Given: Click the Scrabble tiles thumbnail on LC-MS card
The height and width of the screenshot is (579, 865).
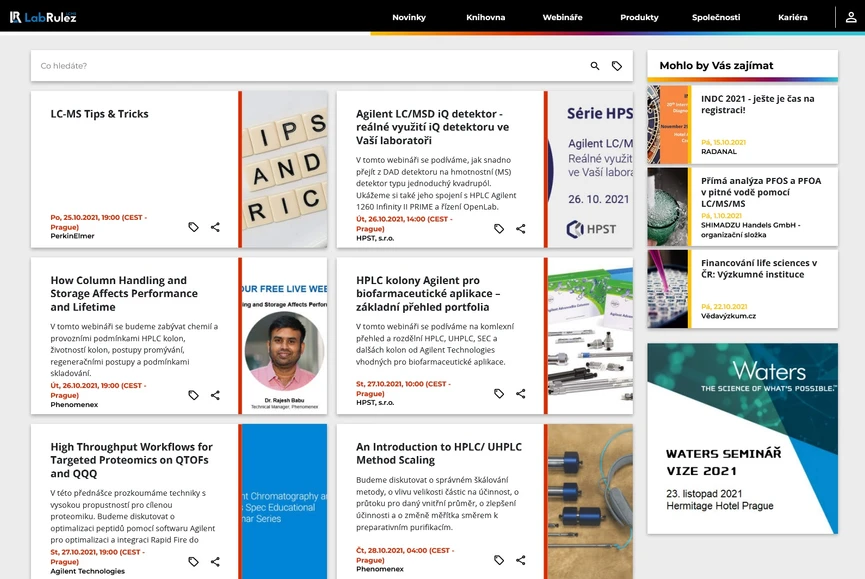Looking at the screenshot, I should pos(285,169).
